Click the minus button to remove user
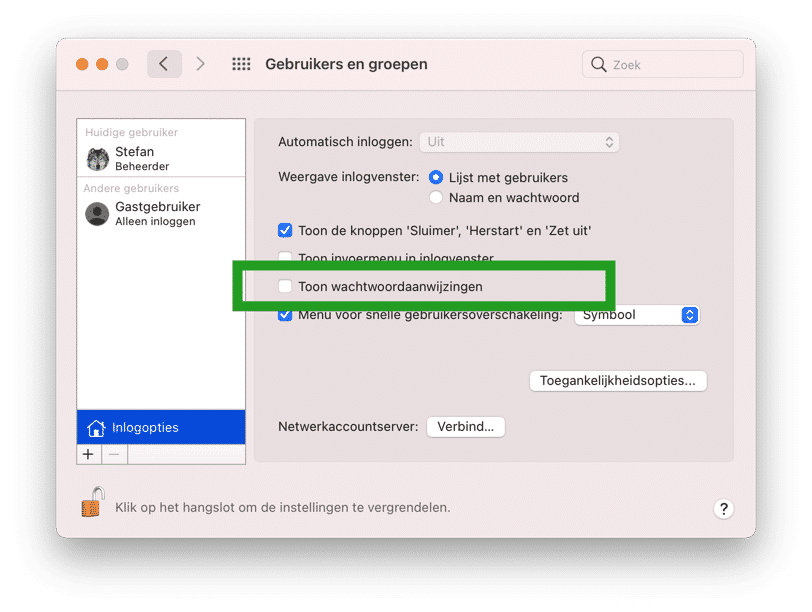812x612 pixels. (114, 454)
